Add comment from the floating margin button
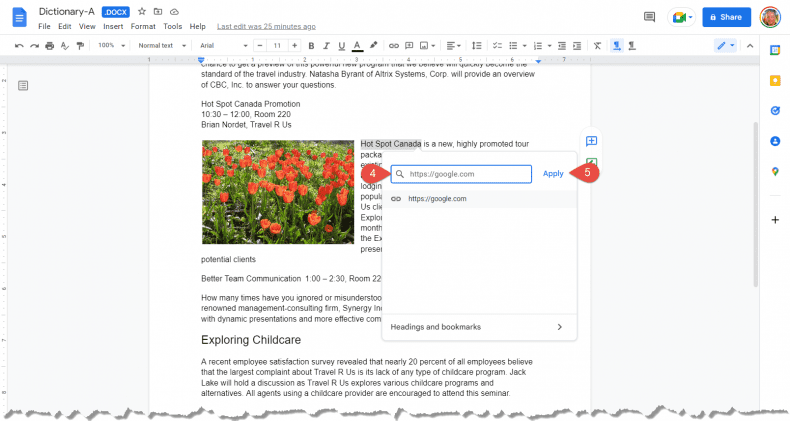Viewport: 790px width, 421px height. pos(591,141)
